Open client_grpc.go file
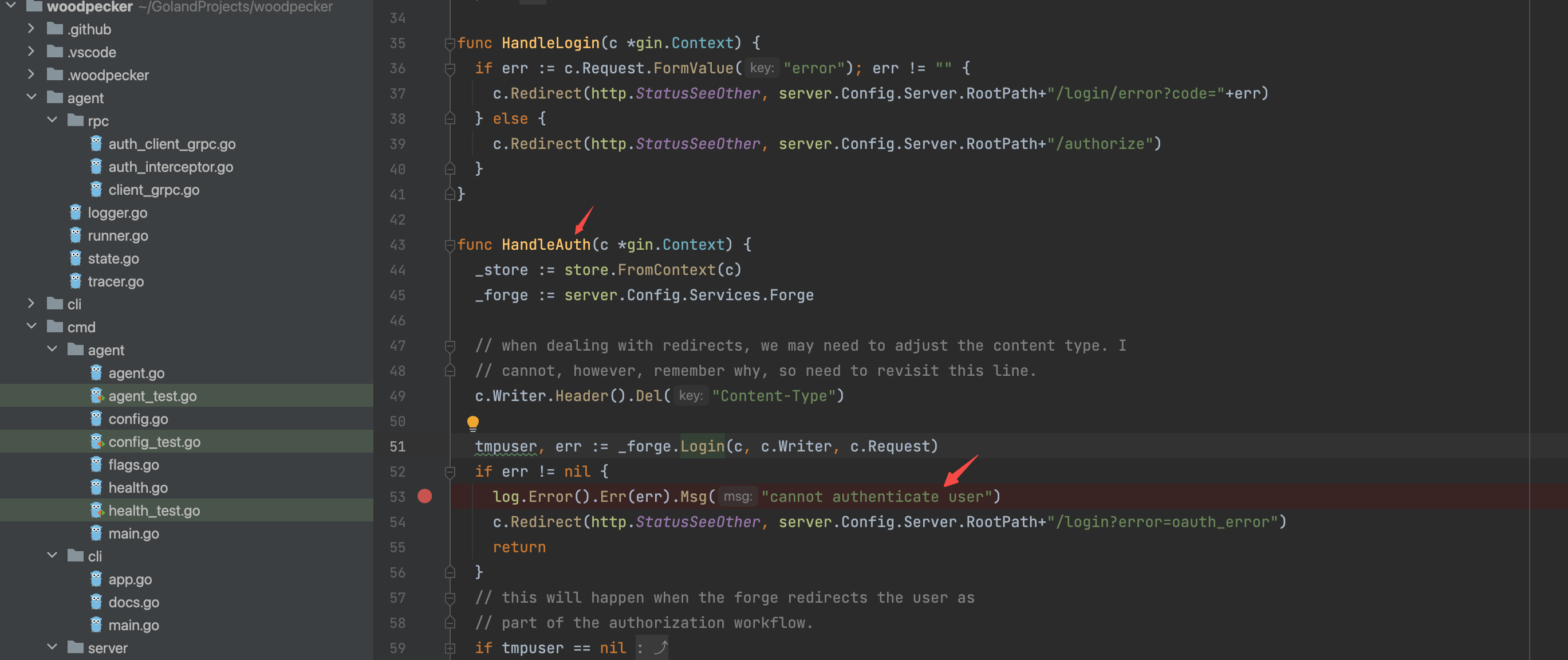 [x=154, y=190]
